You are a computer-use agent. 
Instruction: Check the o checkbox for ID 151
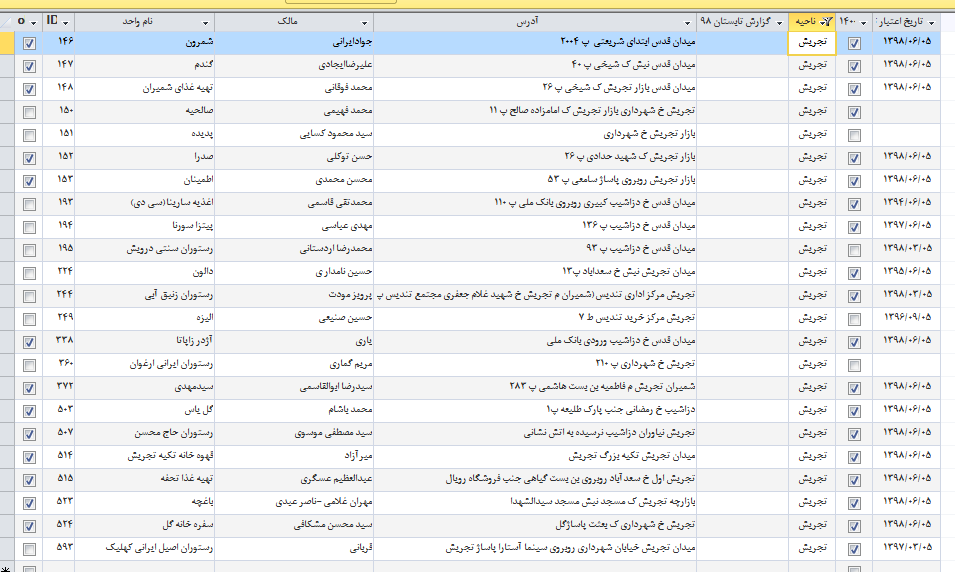pyautogui.click(x=29, y=135)
